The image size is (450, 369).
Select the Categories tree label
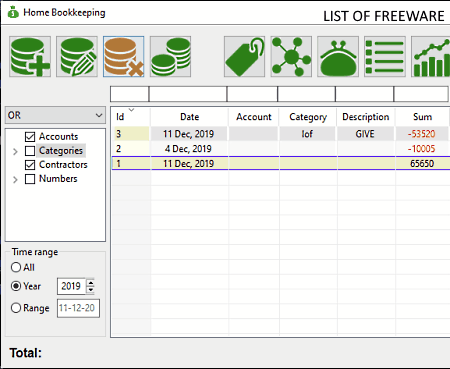pos(61,151)
